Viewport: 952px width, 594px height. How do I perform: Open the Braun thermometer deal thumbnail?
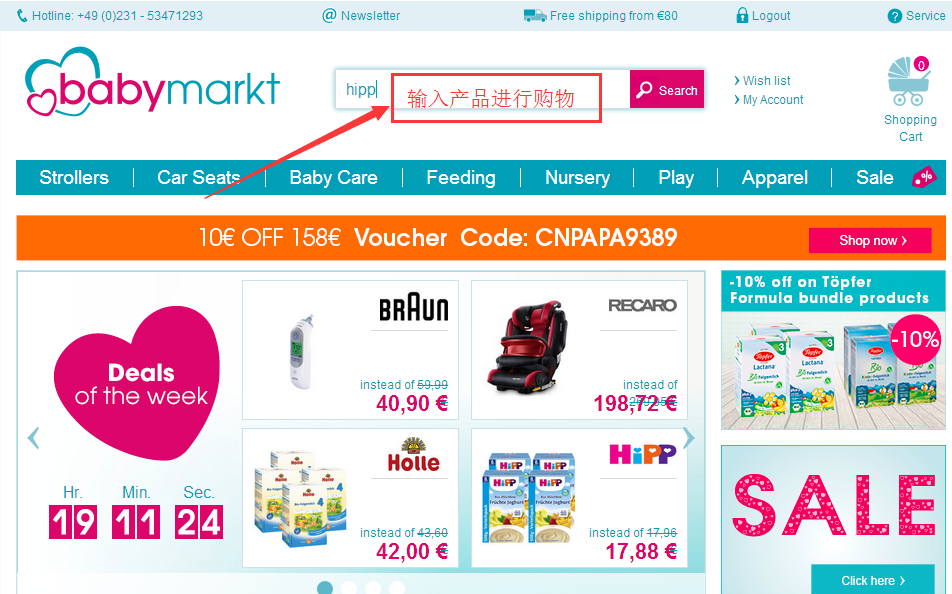tap(350, 350)
